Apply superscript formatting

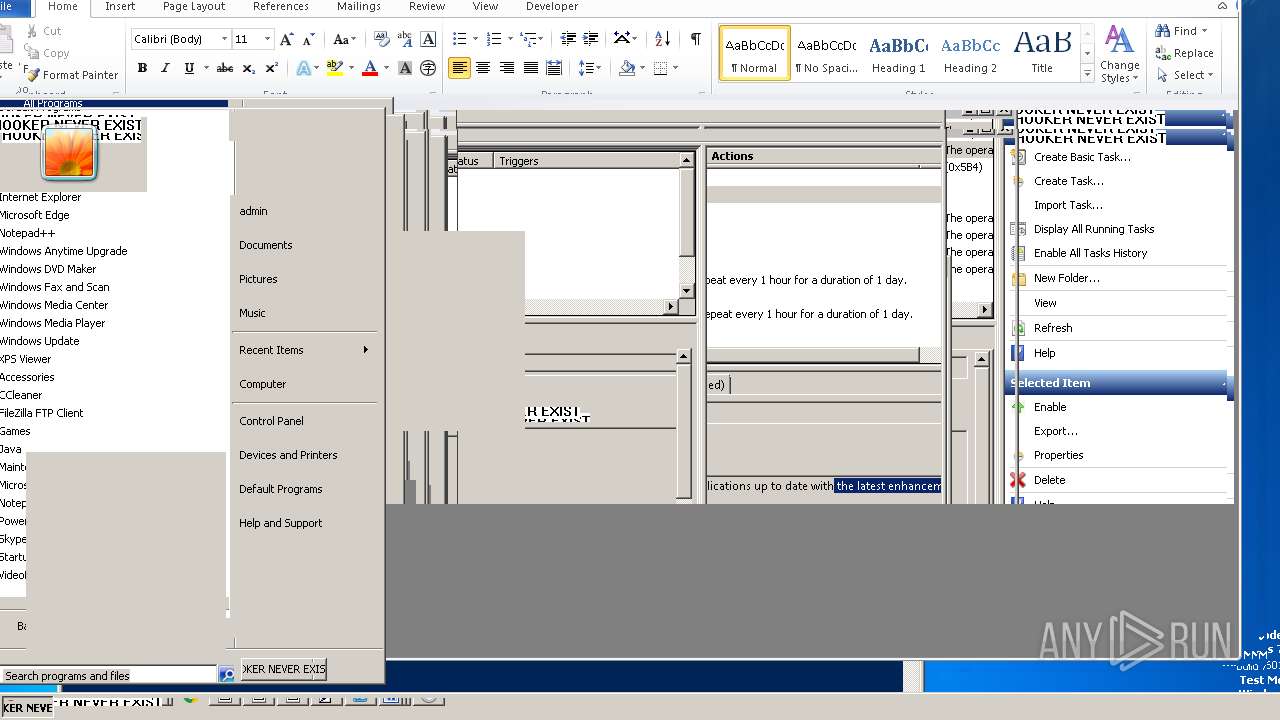270,68
